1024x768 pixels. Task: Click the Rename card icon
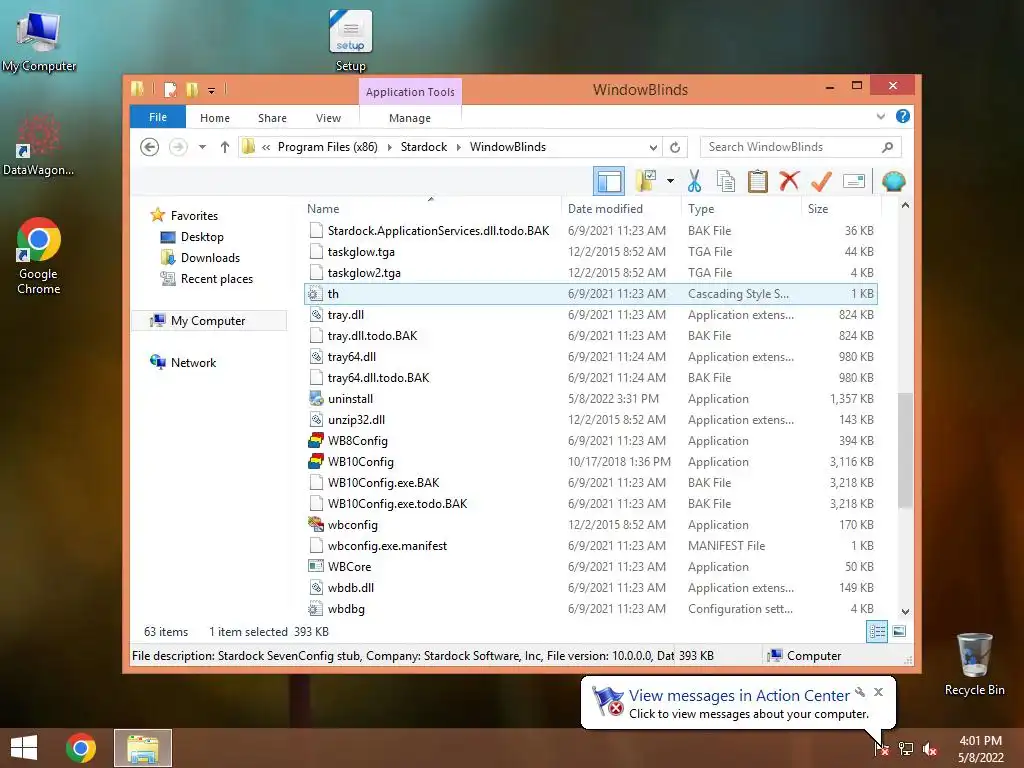[x=854, y=181]
